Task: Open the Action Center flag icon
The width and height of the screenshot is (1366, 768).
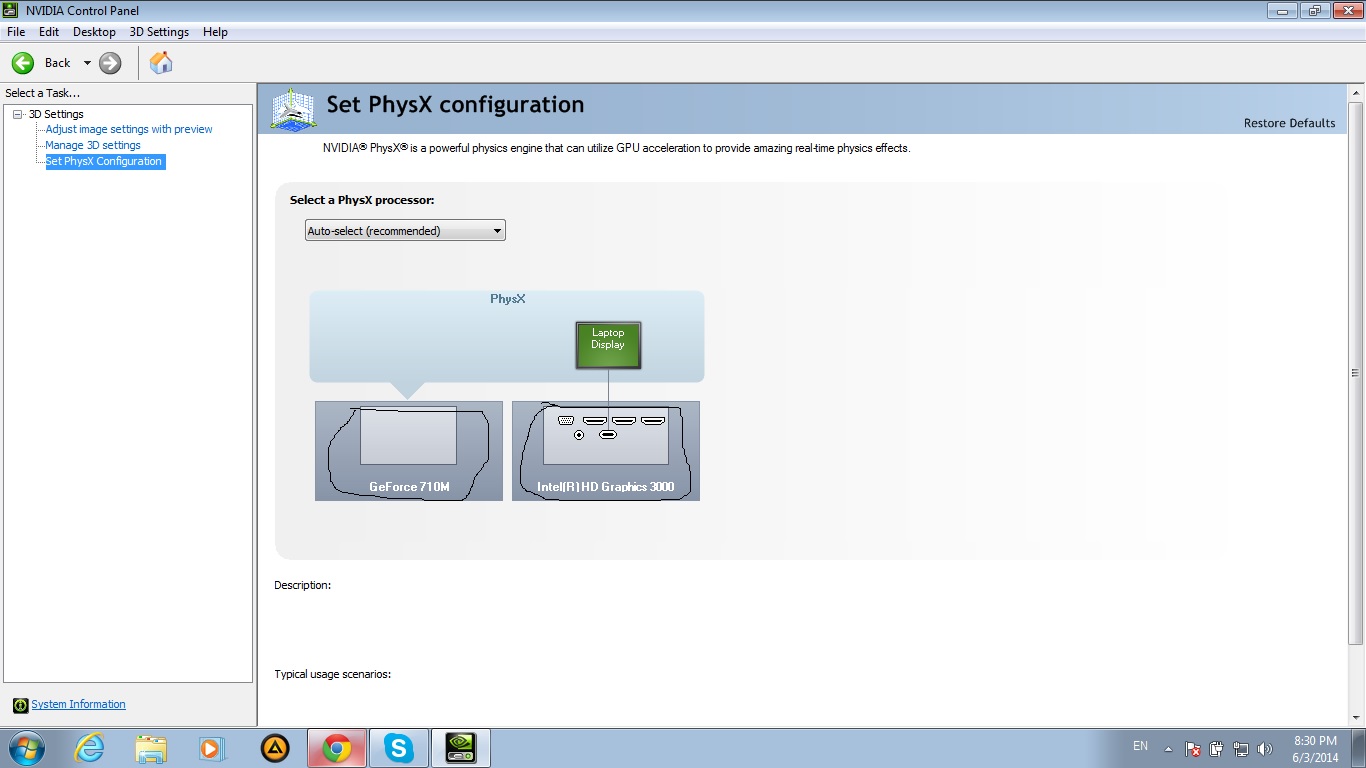Action: 1193,748
